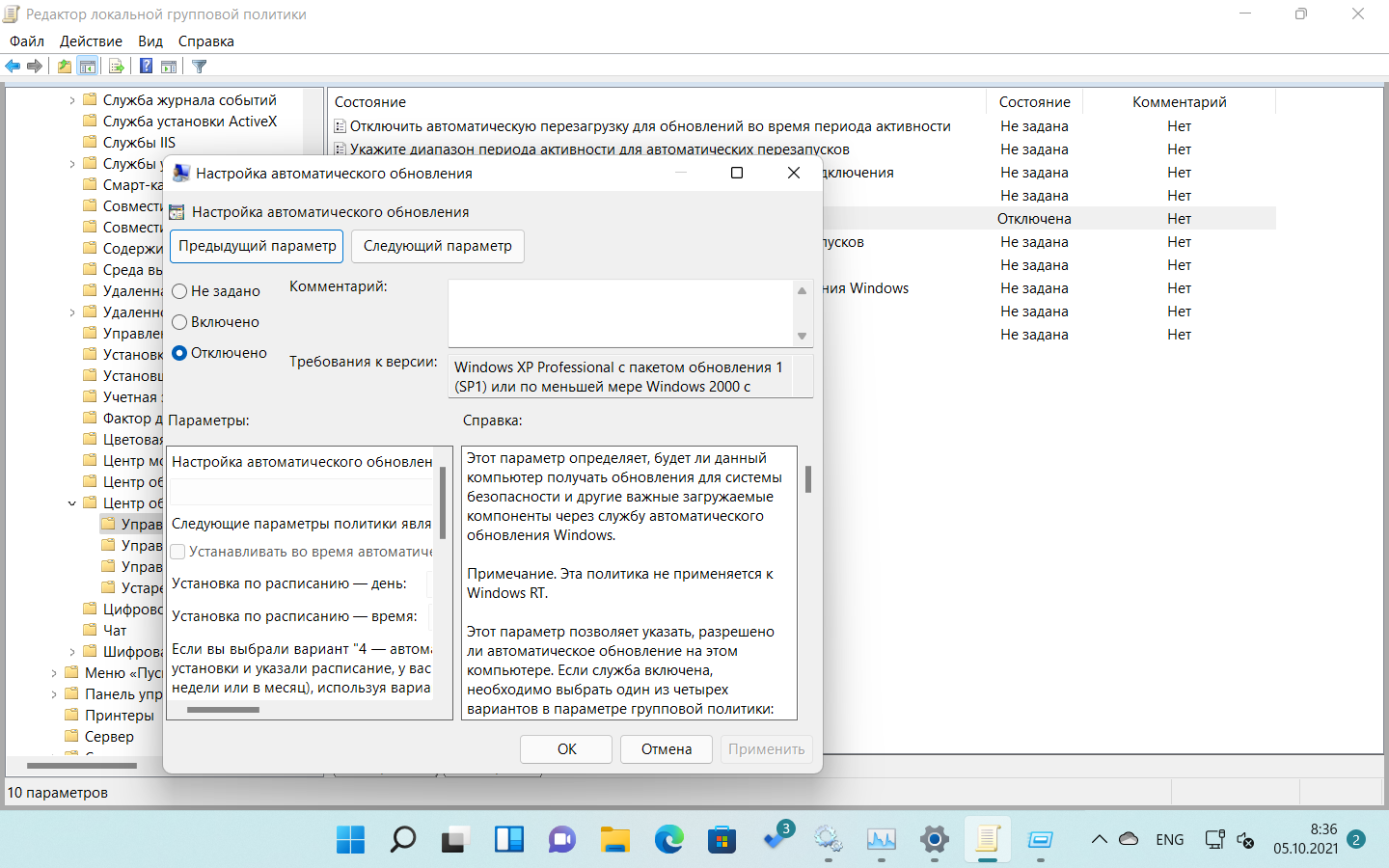Open the 'Справка' menu

[205, 41]
